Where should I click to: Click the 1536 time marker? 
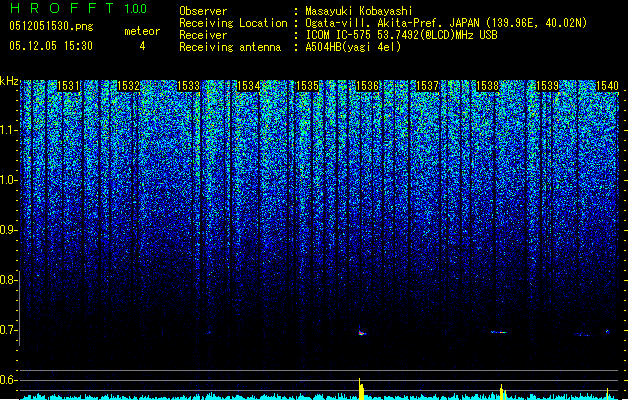pos(367,86)
